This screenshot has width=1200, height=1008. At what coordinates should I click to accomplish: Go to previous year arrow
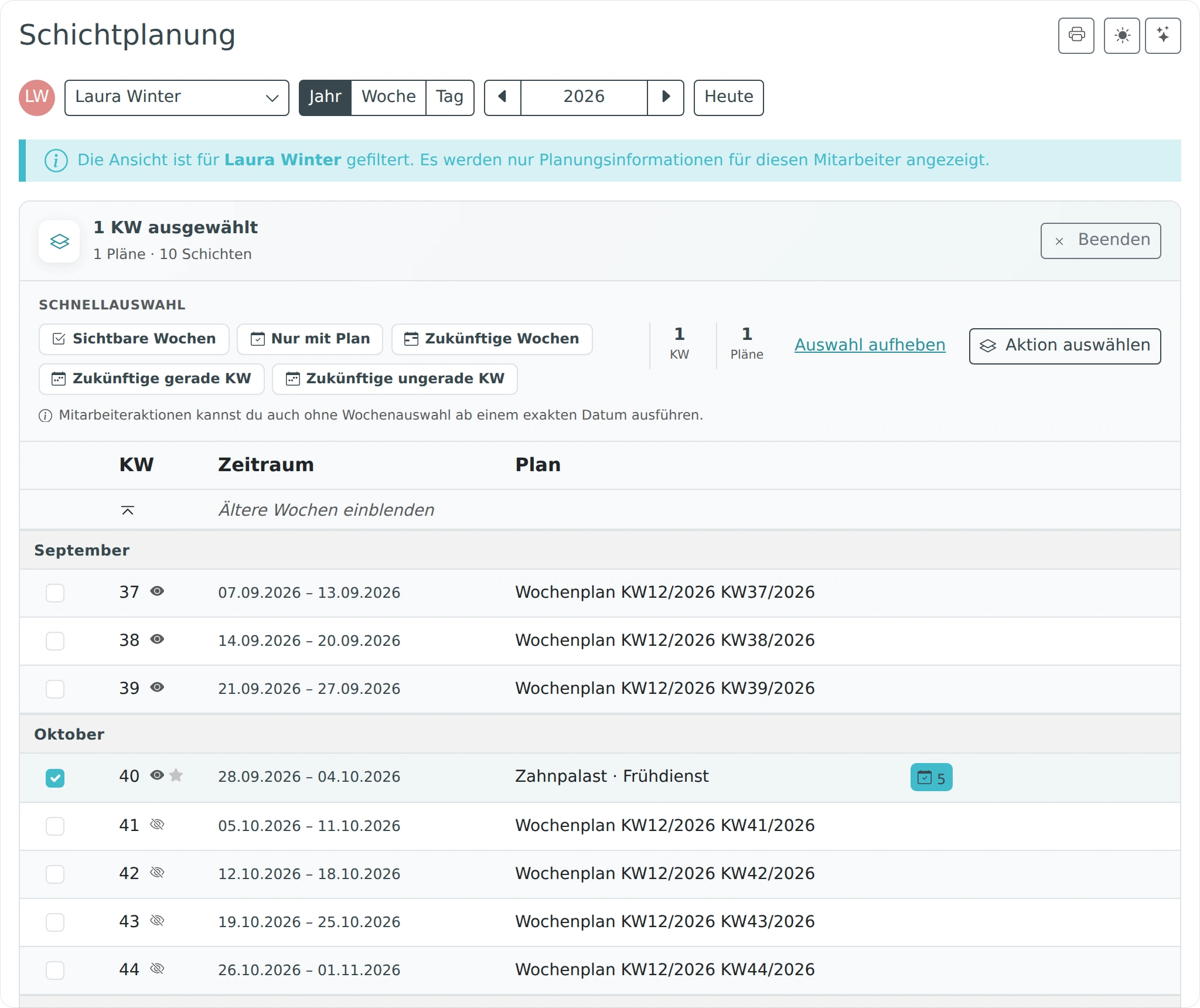coord(502,97)
